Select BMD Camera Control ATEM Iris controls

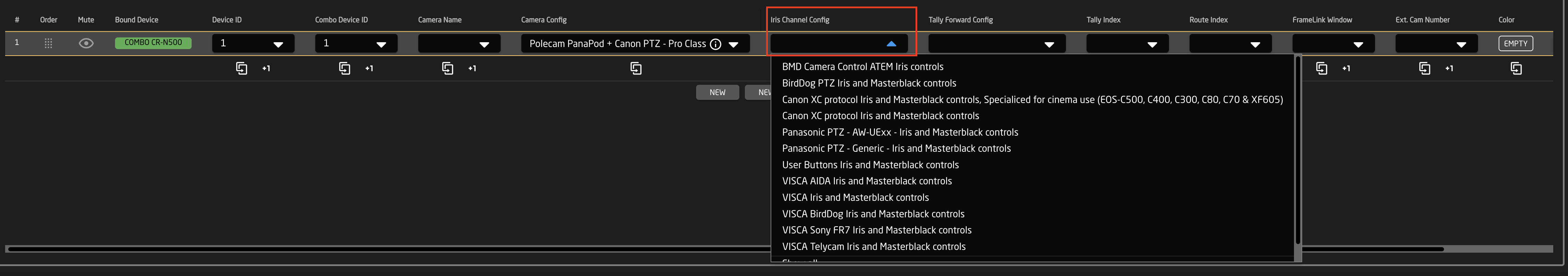pos(863,67)
